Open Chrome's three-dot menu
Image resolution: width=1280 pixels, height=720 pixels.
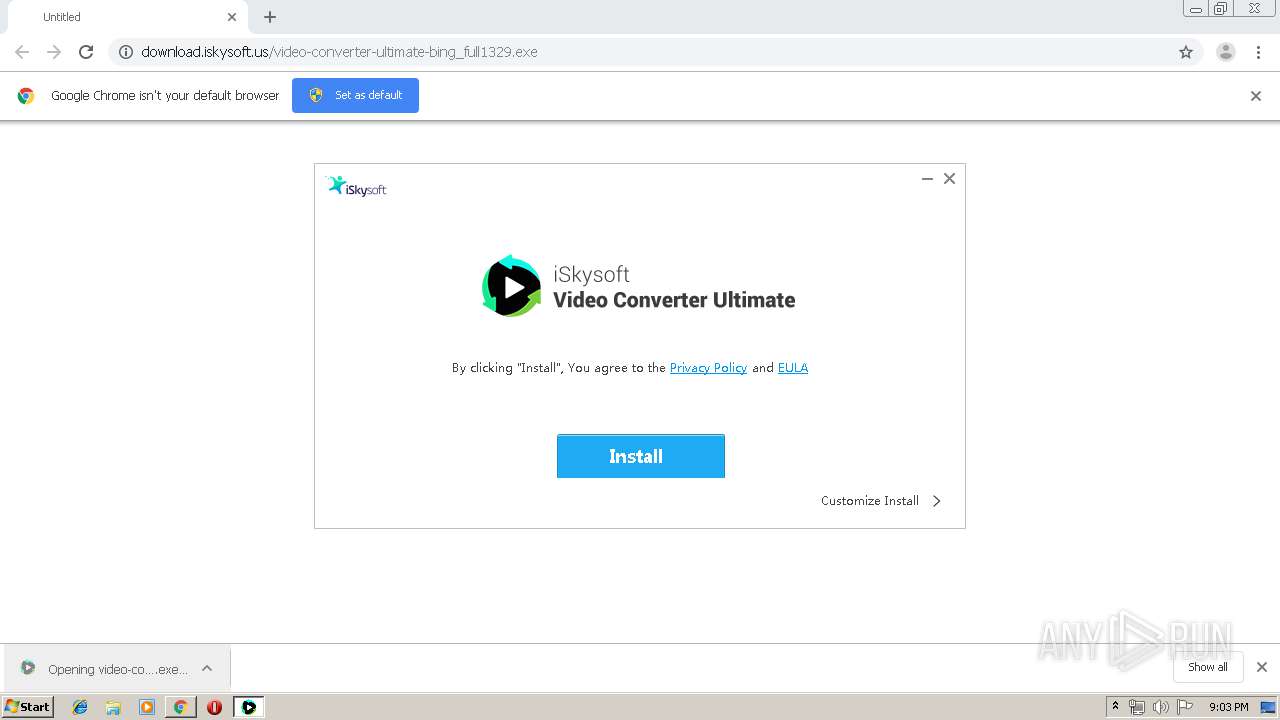(x=1259, y=52)
